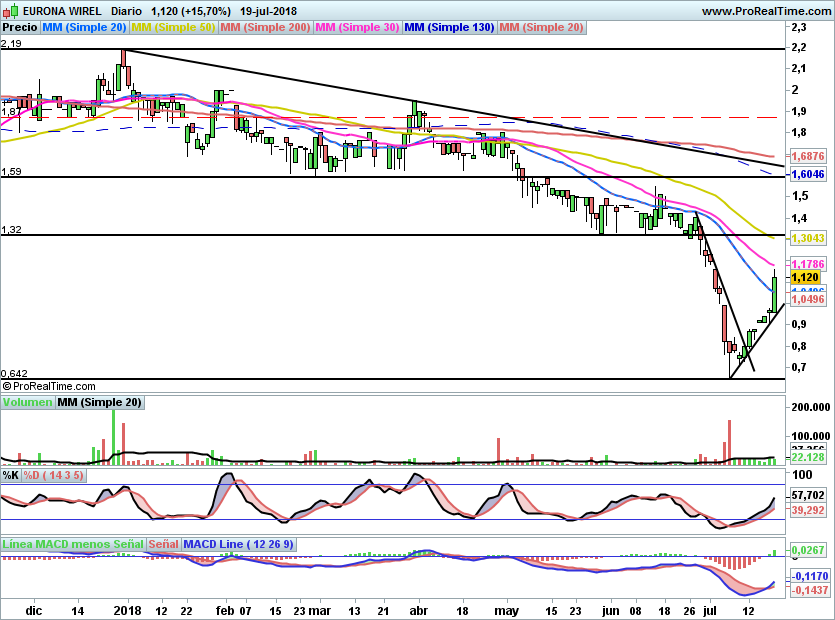The width and height of the screenshot is (835, 620).
Task: Select the 1,6876 moving average price tag
Action: [807, 157]
